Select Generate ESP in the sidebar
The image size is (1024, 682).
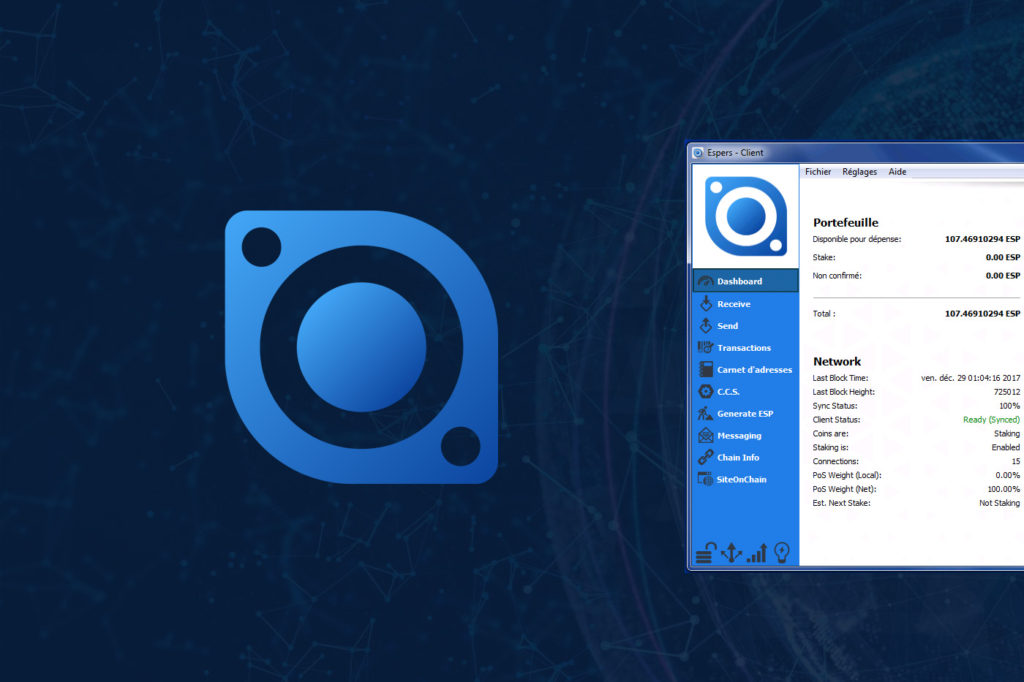[x=745, y=414]
